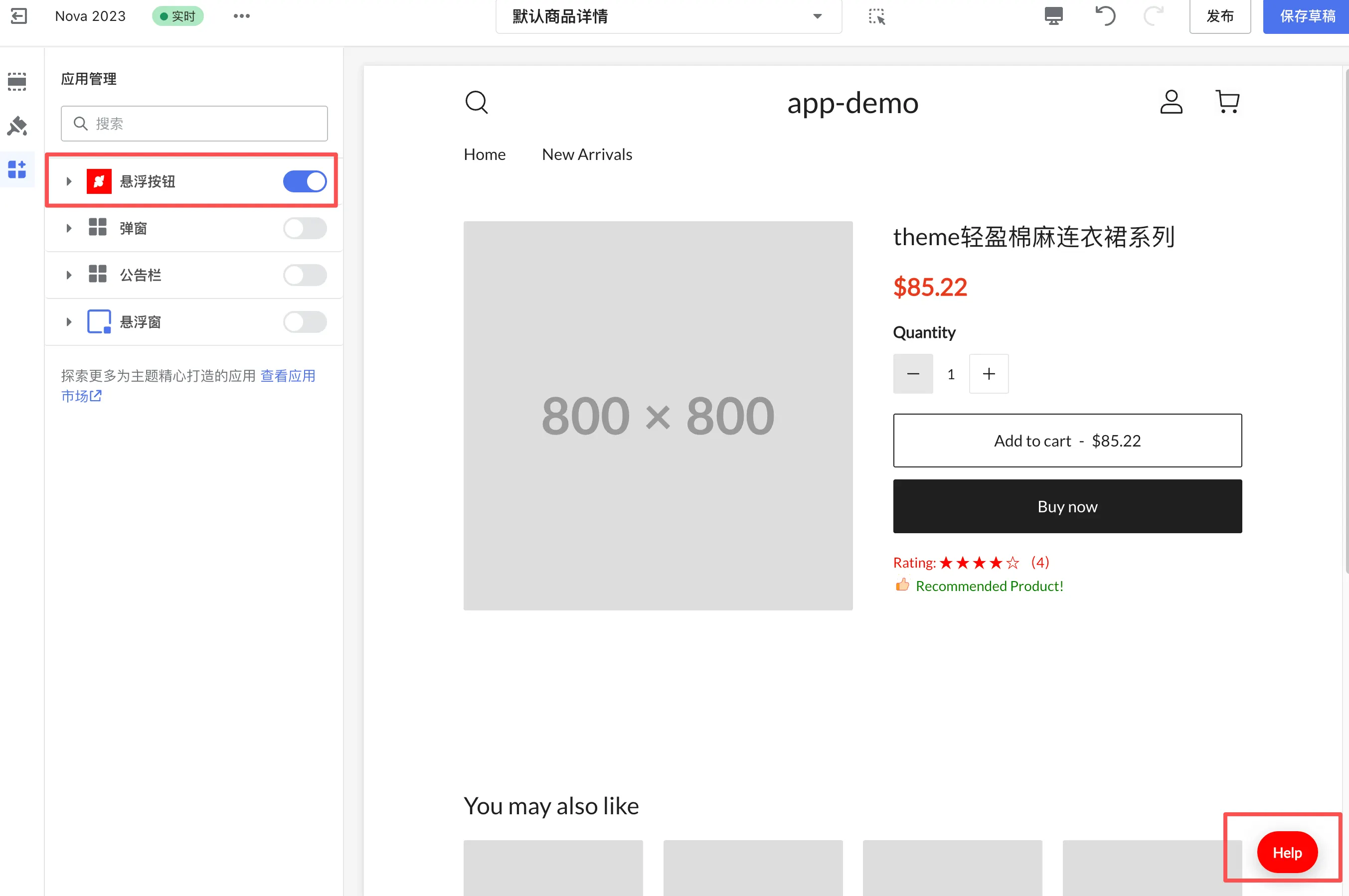The height and width of the screenshot is (896, 1349).
Task: Click the 保存草稿 save draft button
Action: coord(1307,16)
